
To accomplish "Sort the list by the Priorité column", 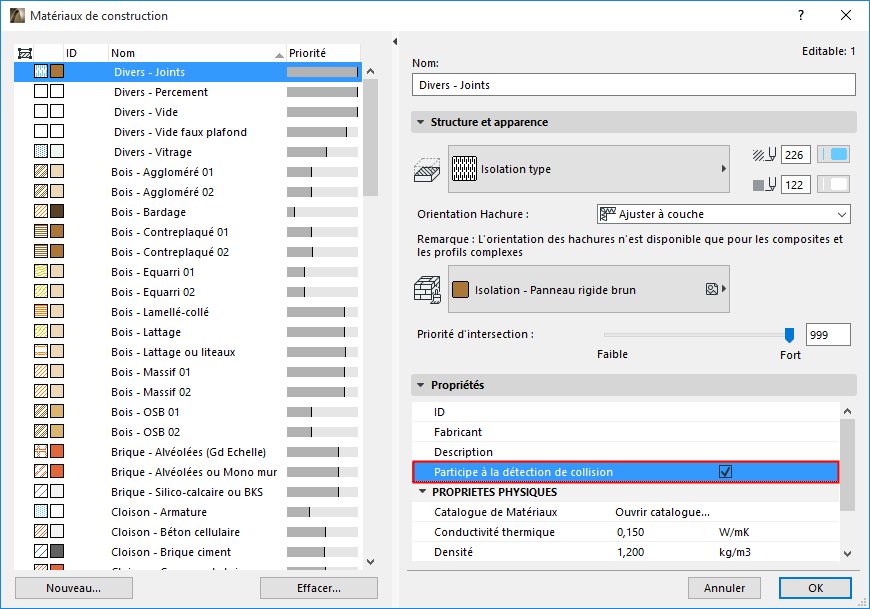I will click(324, 53).
